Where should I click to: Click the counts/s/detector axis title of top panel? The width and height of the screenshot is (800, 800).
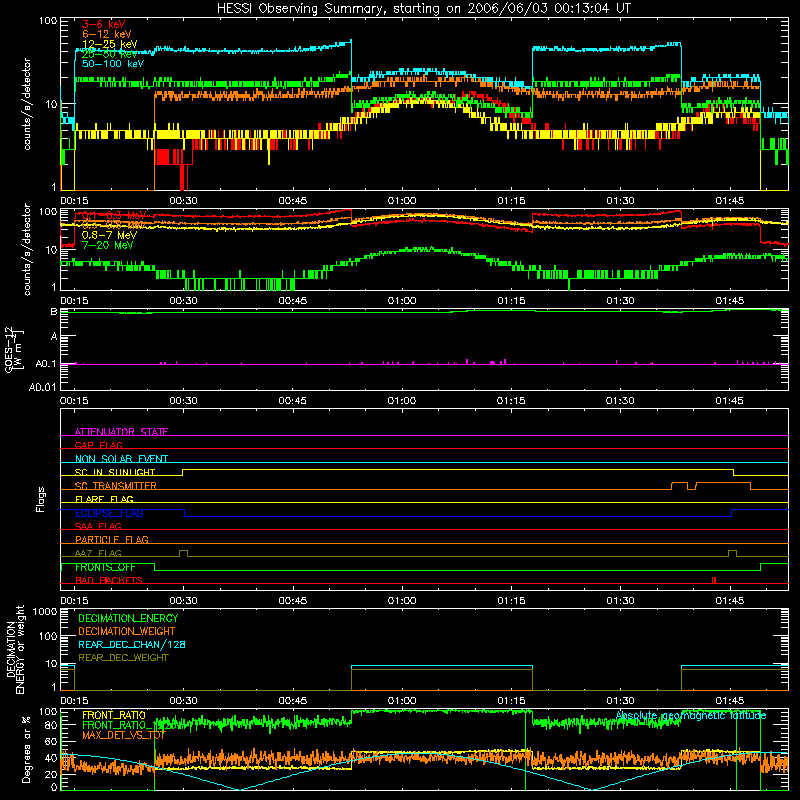click(x=27, y=104)
